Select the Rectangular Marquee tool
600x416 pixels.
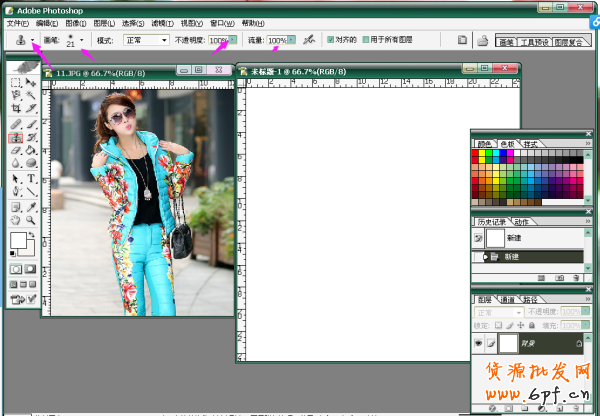(x=17, y=82)
